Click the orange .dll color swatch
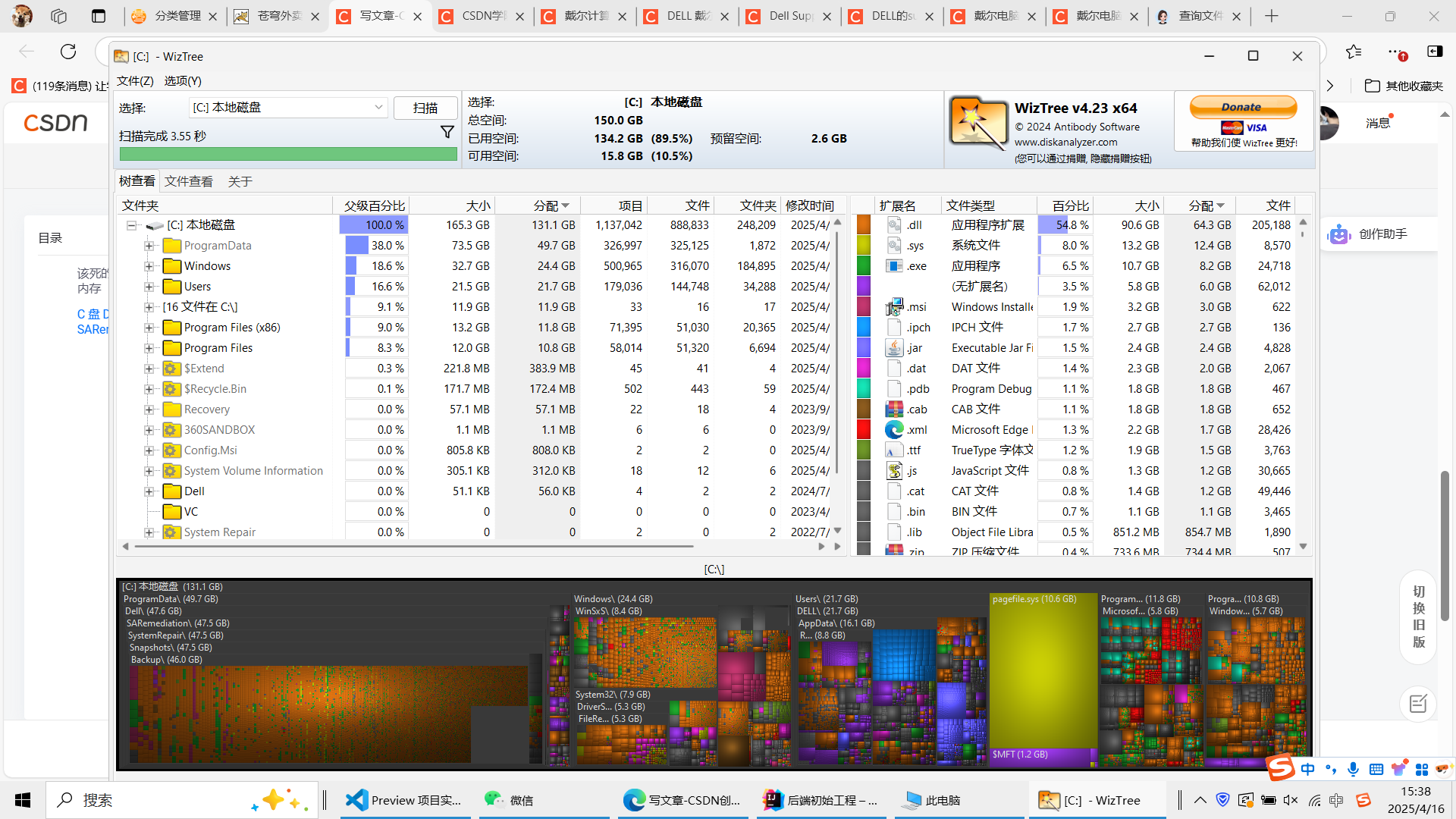Viewport: 1456px width, 819px height. [864, 225]
